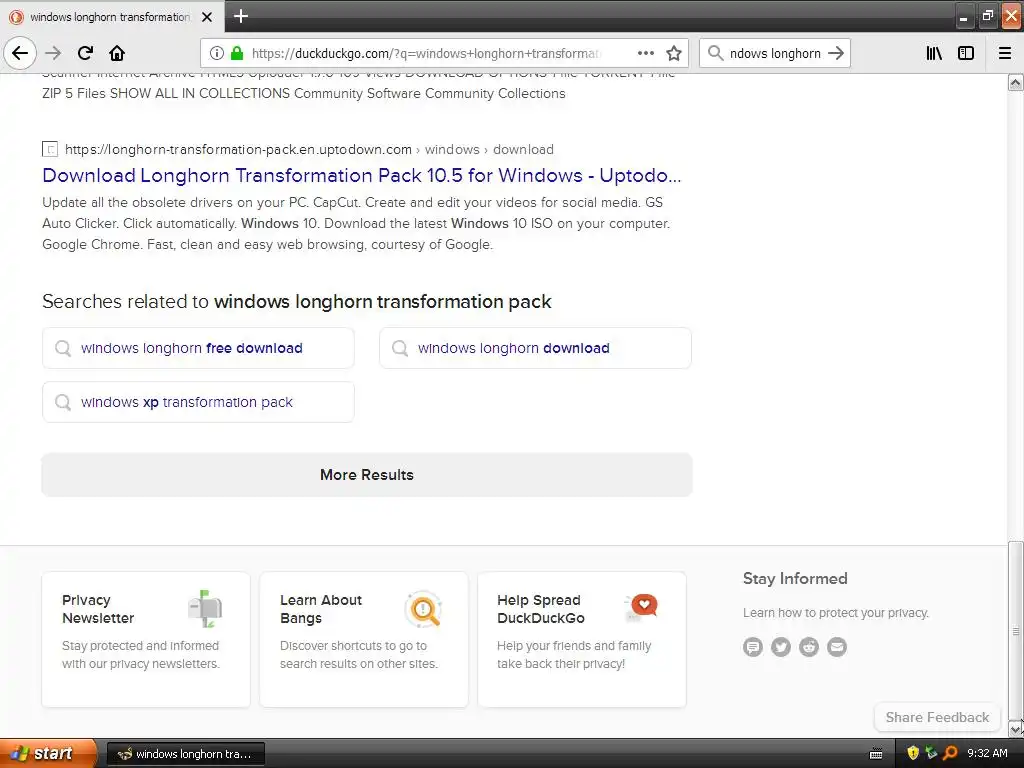Viewport: 1024px width, 768px height.
Task: Click the network connection tray icon
Action: [931, 754]
